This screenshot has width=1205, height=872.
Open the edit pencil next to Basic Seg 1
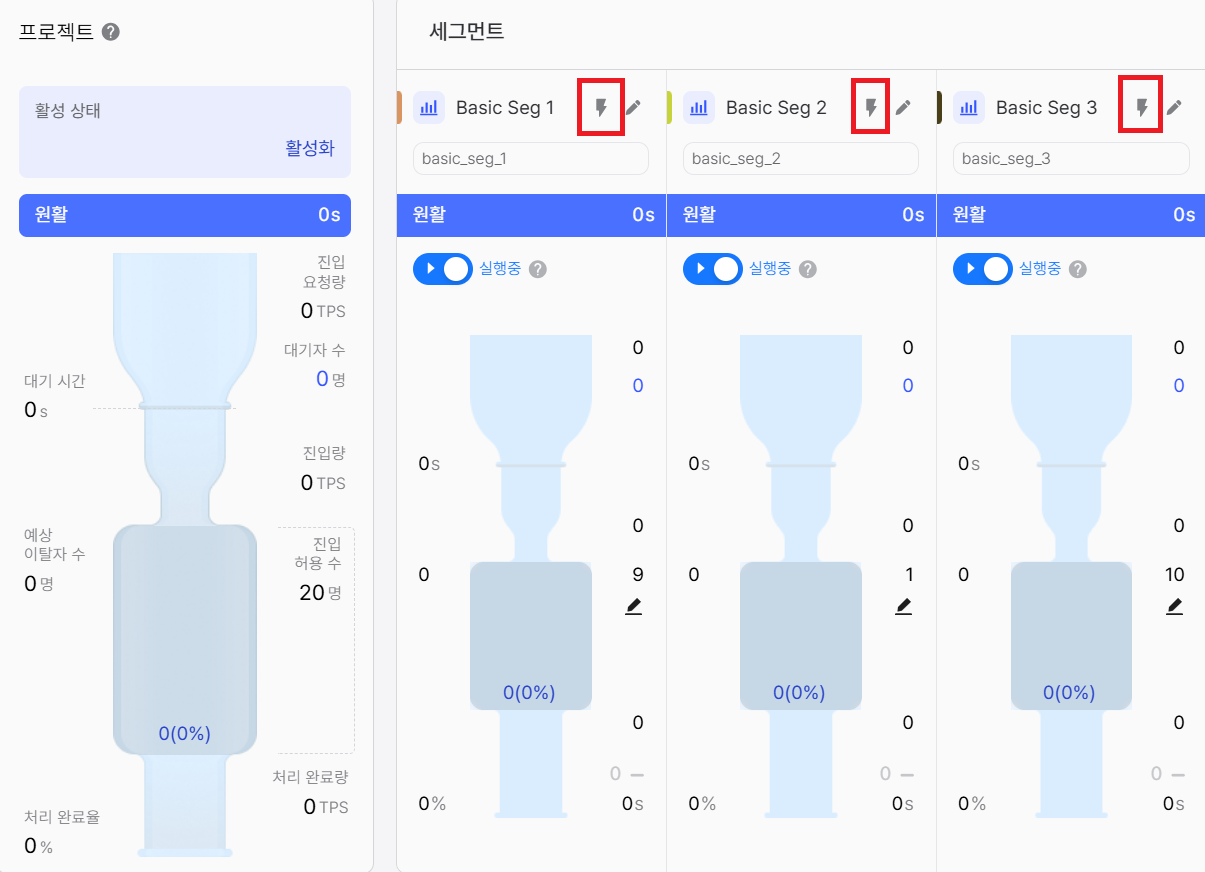[x=634, y=107]
